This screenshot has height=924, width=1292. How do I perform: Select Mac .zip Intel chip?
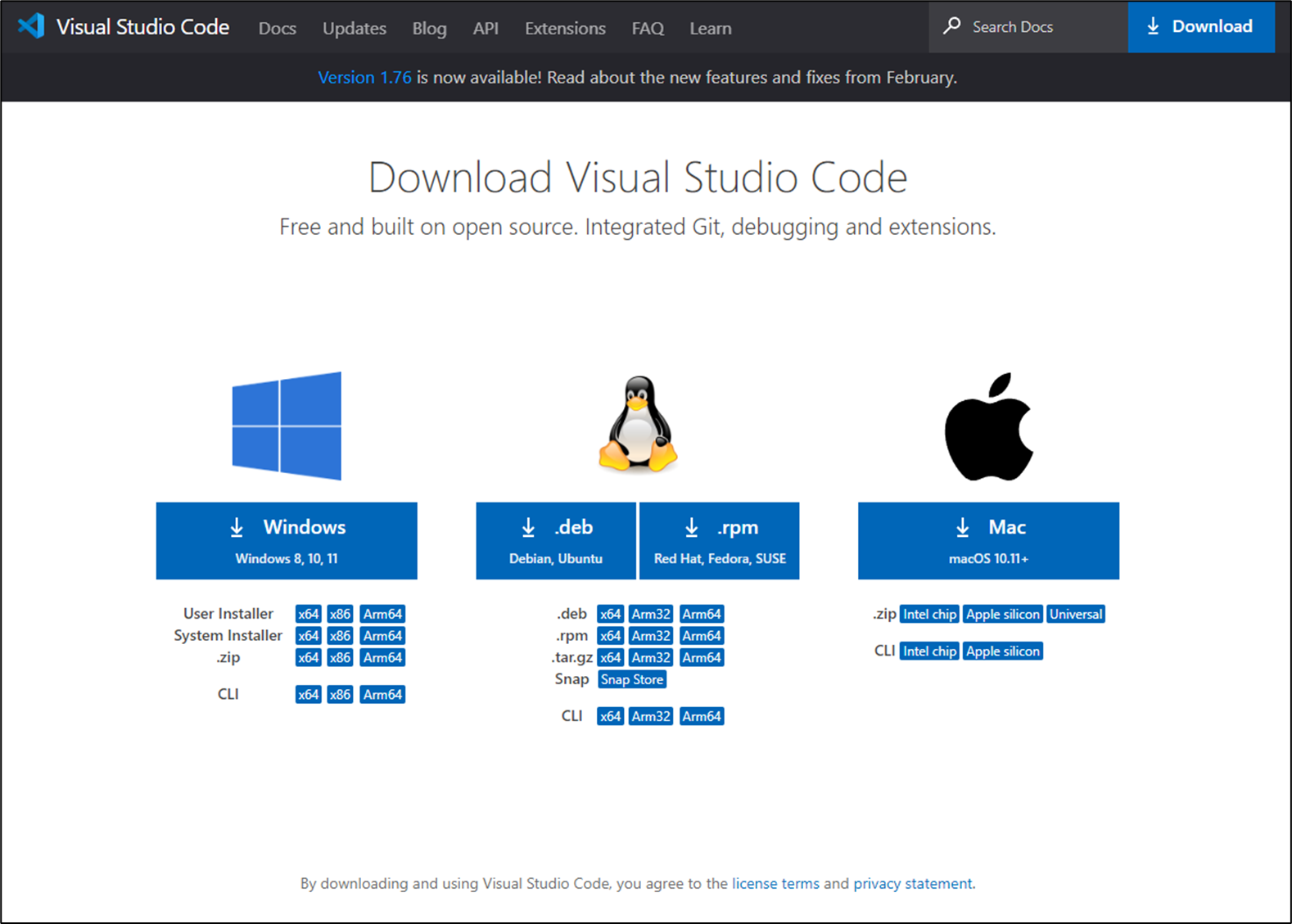click(929, 614)
